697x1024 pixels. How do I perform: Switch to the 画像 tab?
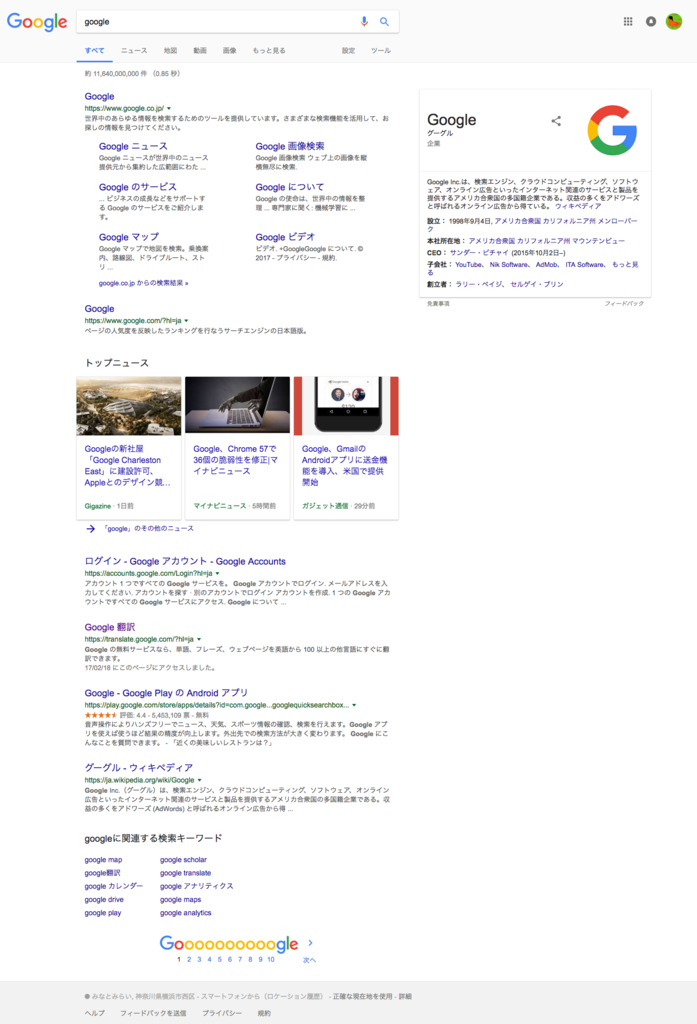229,50
